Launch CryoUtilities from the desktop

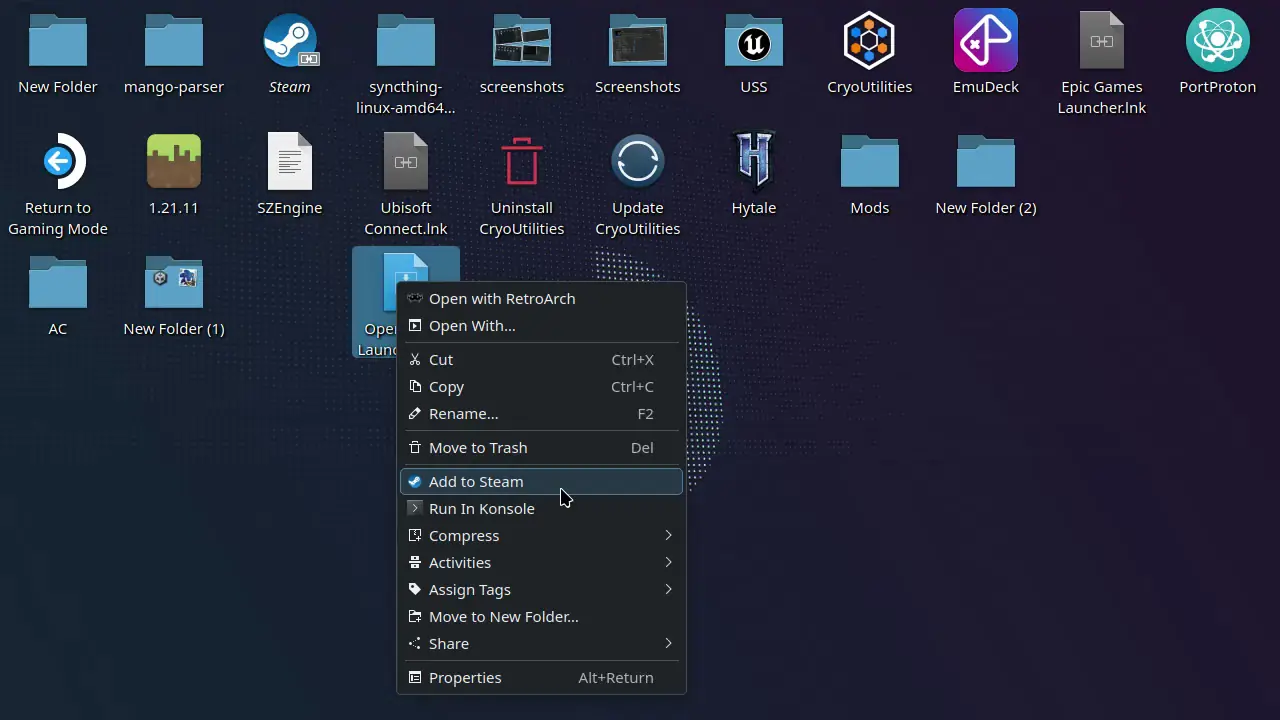pyautogui.click(x=869, y=40)
